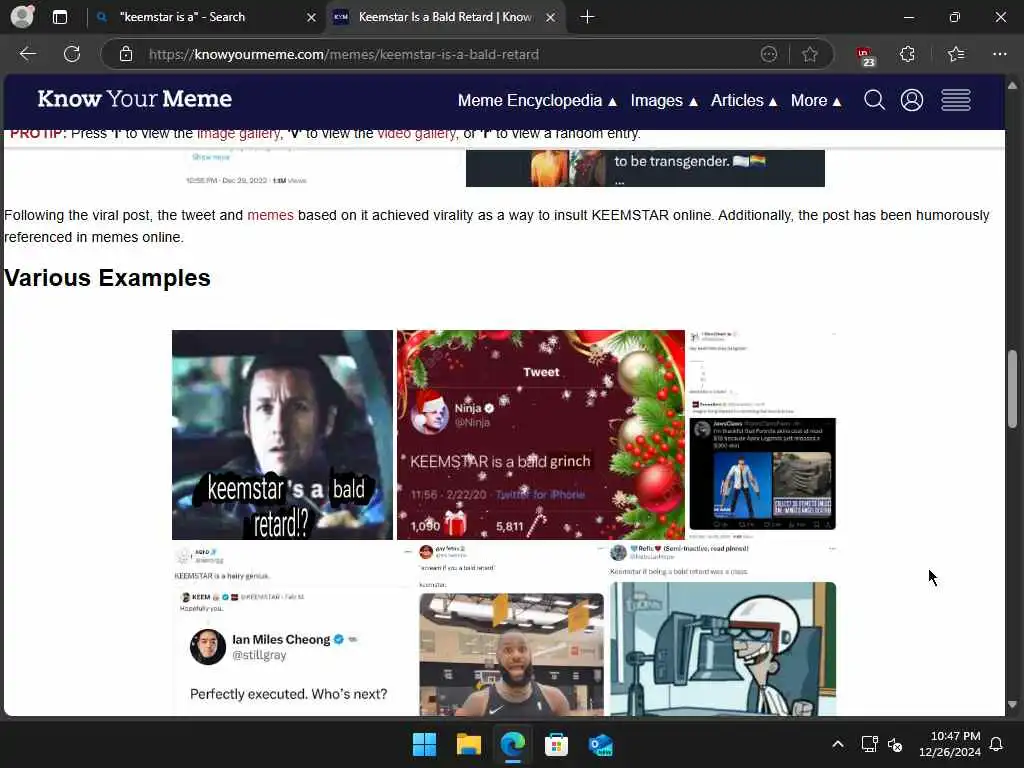Refresh the current page

click(x=72, y=54)
